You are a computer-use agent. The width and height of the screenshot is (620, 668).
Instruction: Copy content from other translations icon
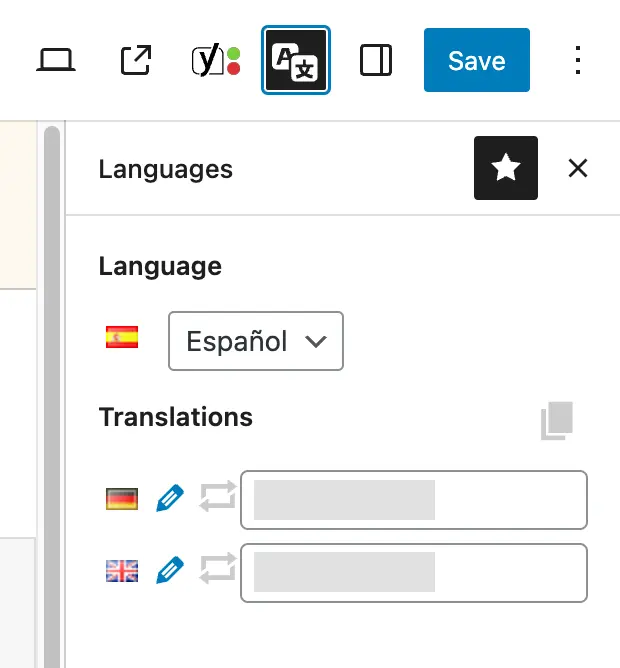(x=558, y=421)
